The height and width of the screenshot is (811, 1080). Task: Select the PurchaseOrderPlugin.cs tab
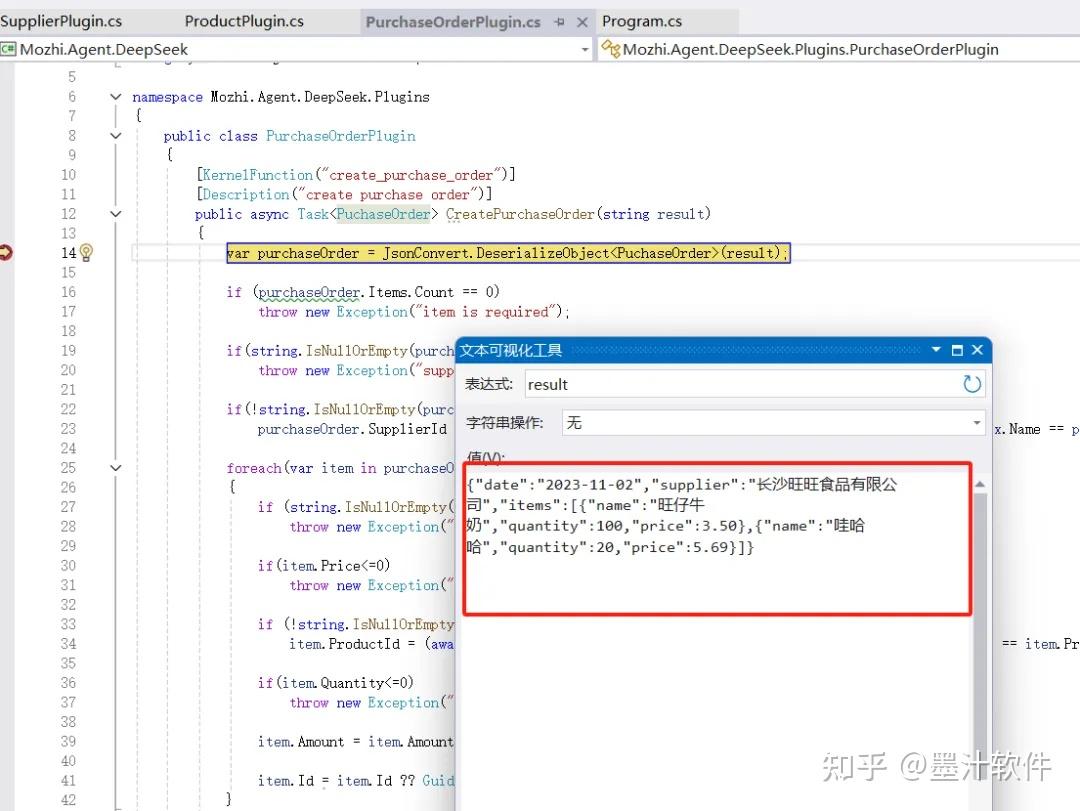[453, 22]
